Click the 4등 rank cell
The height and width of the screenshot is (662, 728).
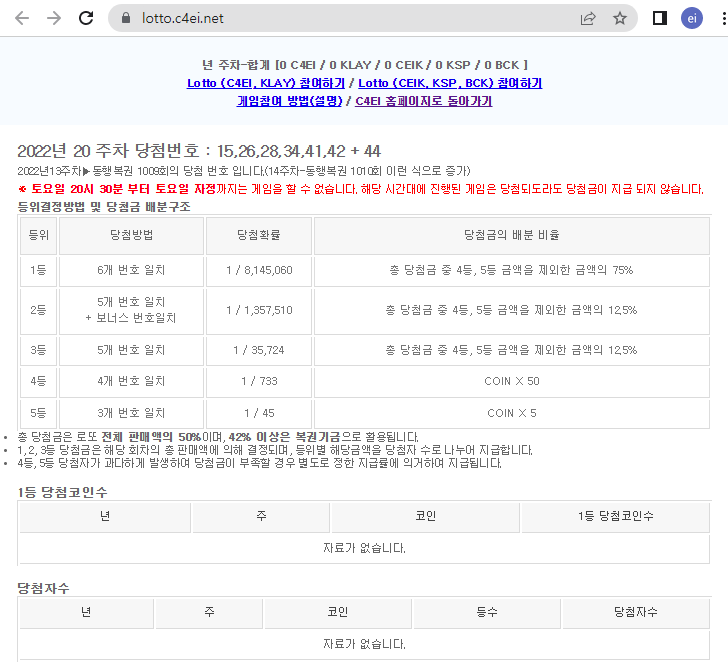39,382
